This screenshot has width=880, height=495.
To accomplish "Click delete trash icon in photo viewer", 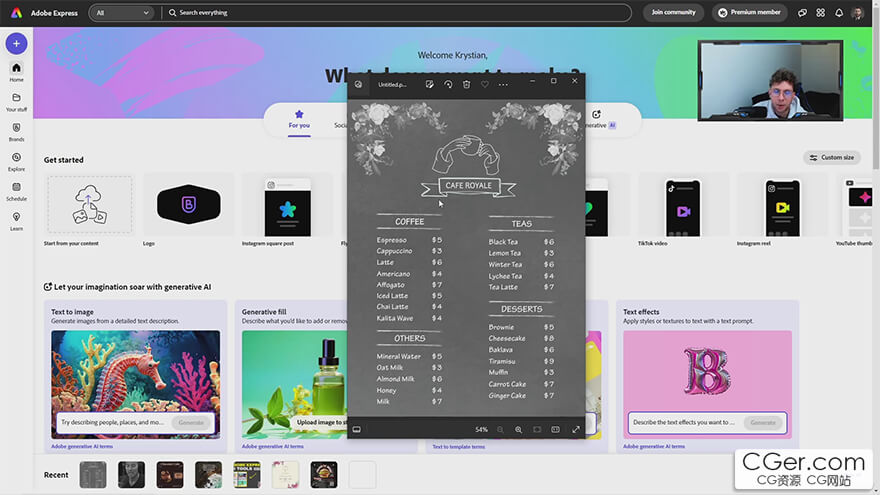I will click(x=466, y=84).
